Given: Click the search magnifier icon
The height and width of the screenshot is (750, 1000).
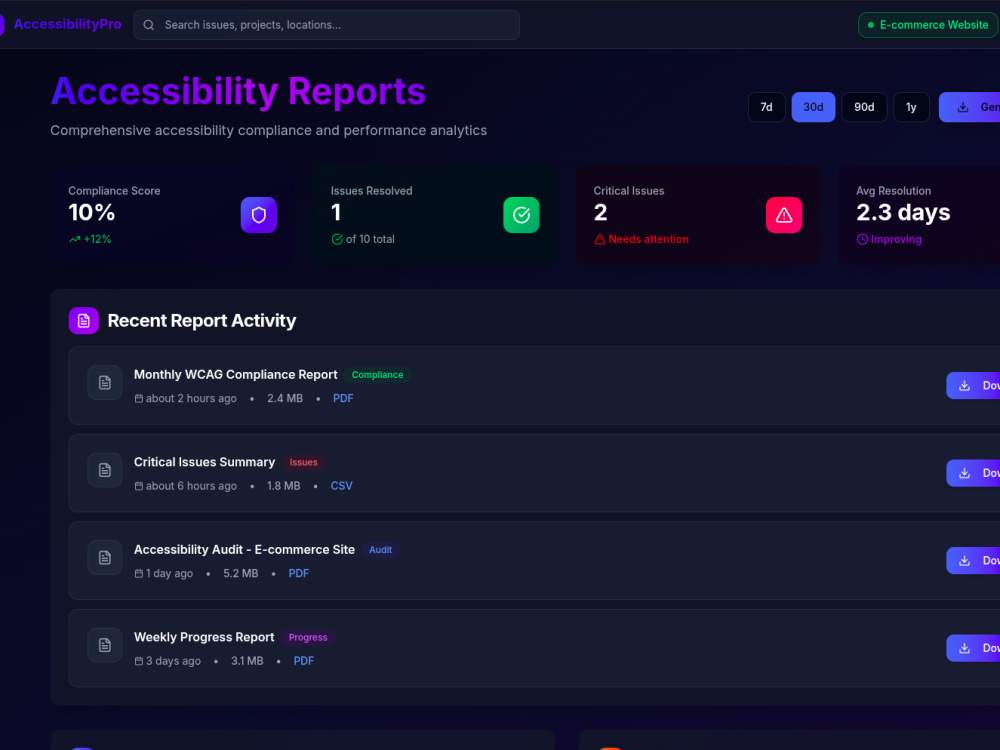Looking at the screenshot, I should point(149,25).
